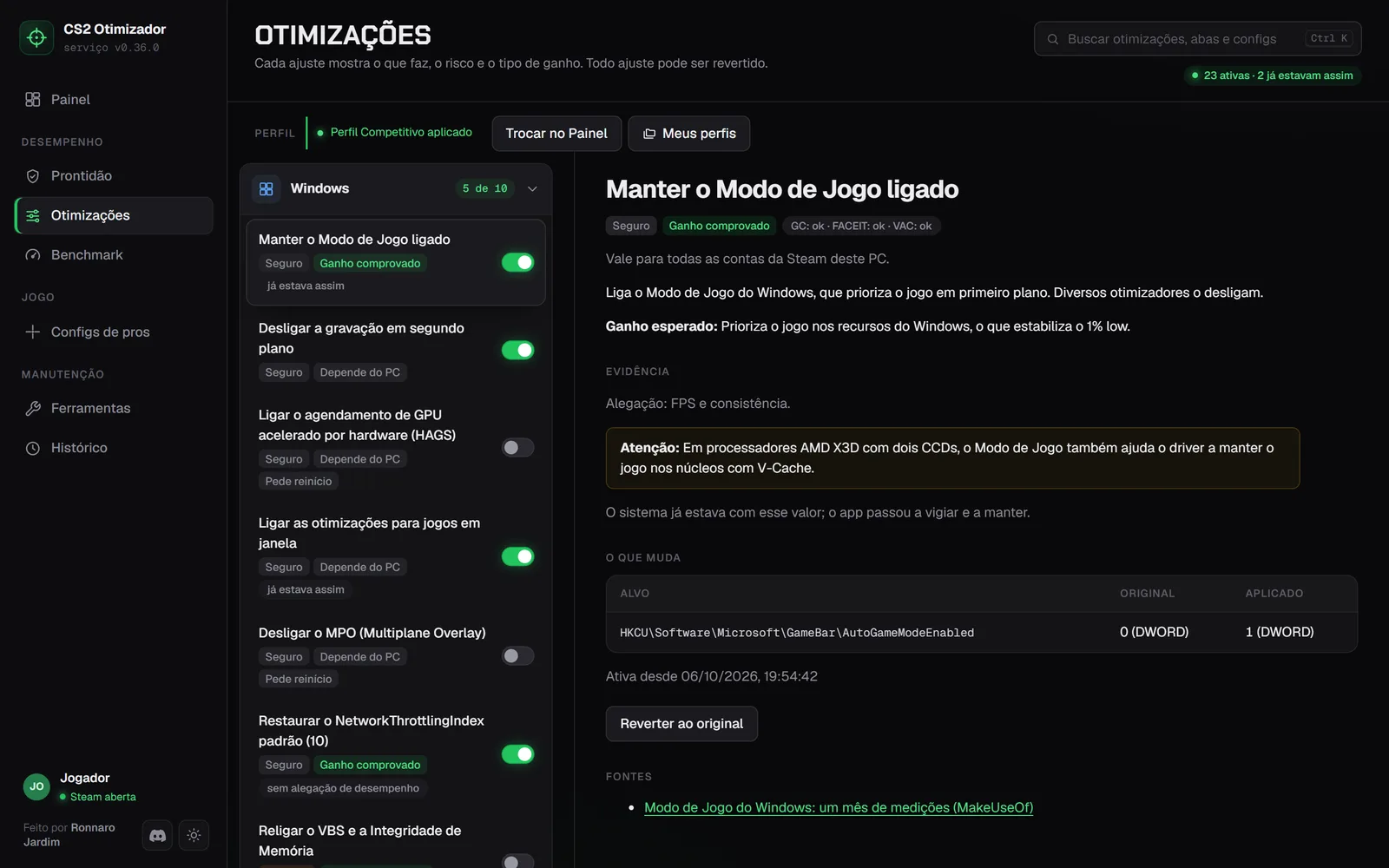The image size is (1389, 868).
Task: Select Histórico in the sidebar
Action: point(114,448)
